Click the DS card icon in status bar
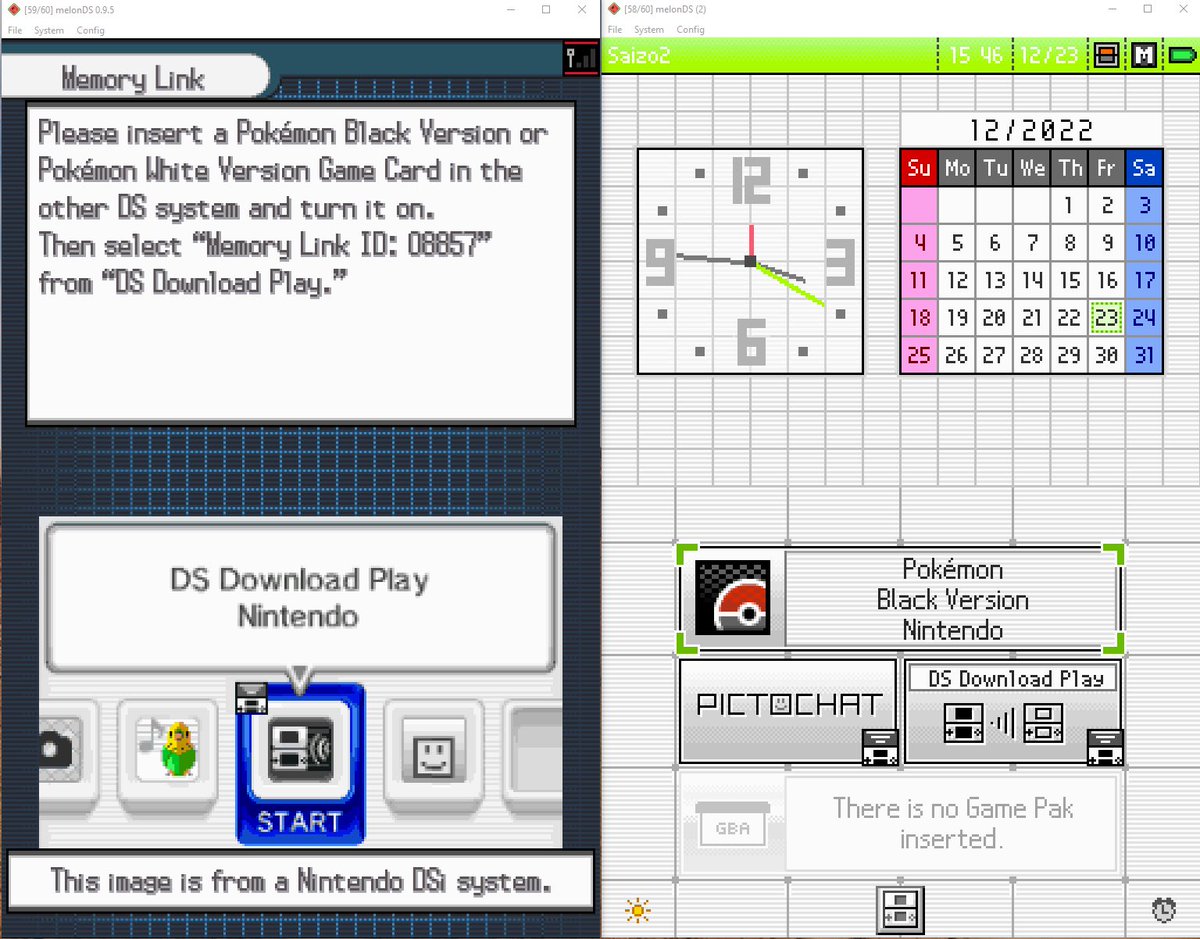The width and height of the screenshot is (1200, 939). (x=1106, y=55)
